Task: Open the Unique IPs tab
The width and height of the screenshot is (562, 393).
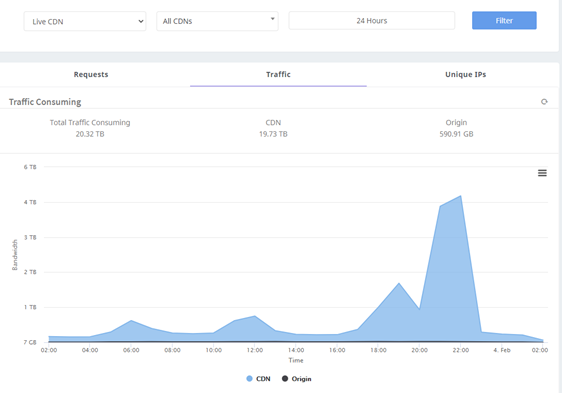Action: (466, 74)
